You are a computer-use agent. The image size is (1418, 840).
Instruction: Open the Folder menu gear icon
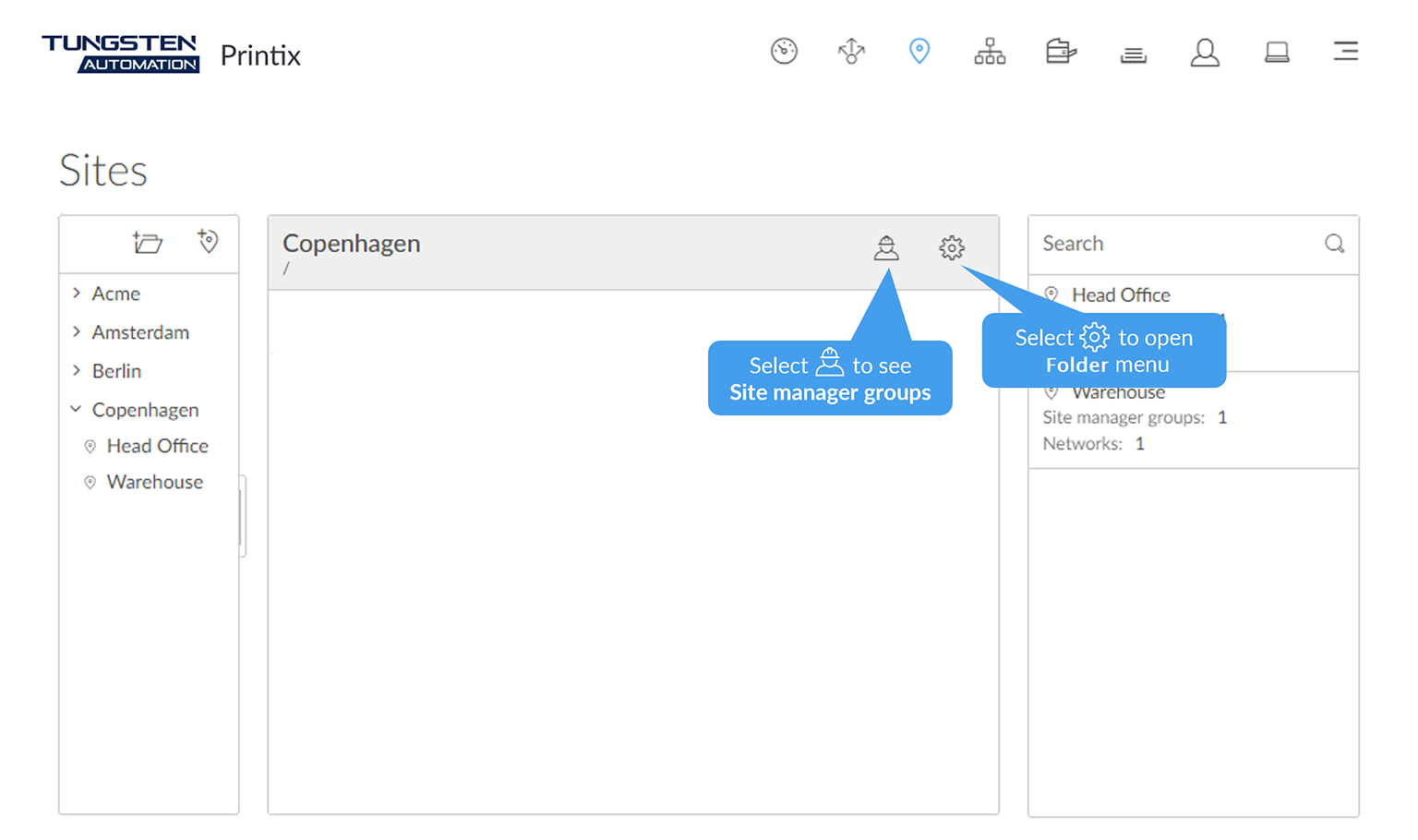[x=952, y=247]
